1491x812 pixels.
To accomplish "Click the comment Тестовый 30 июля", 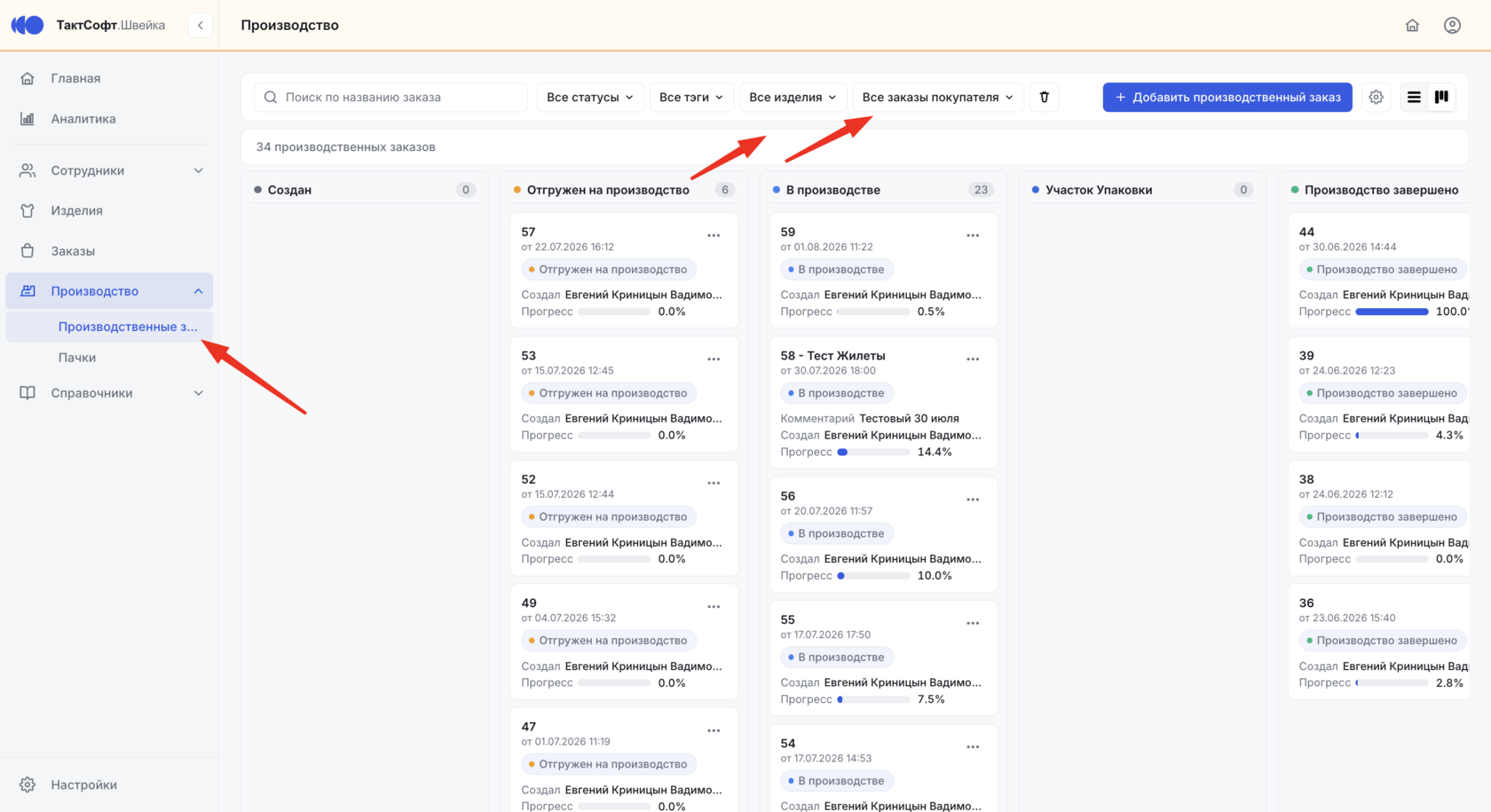I will 909,418.
